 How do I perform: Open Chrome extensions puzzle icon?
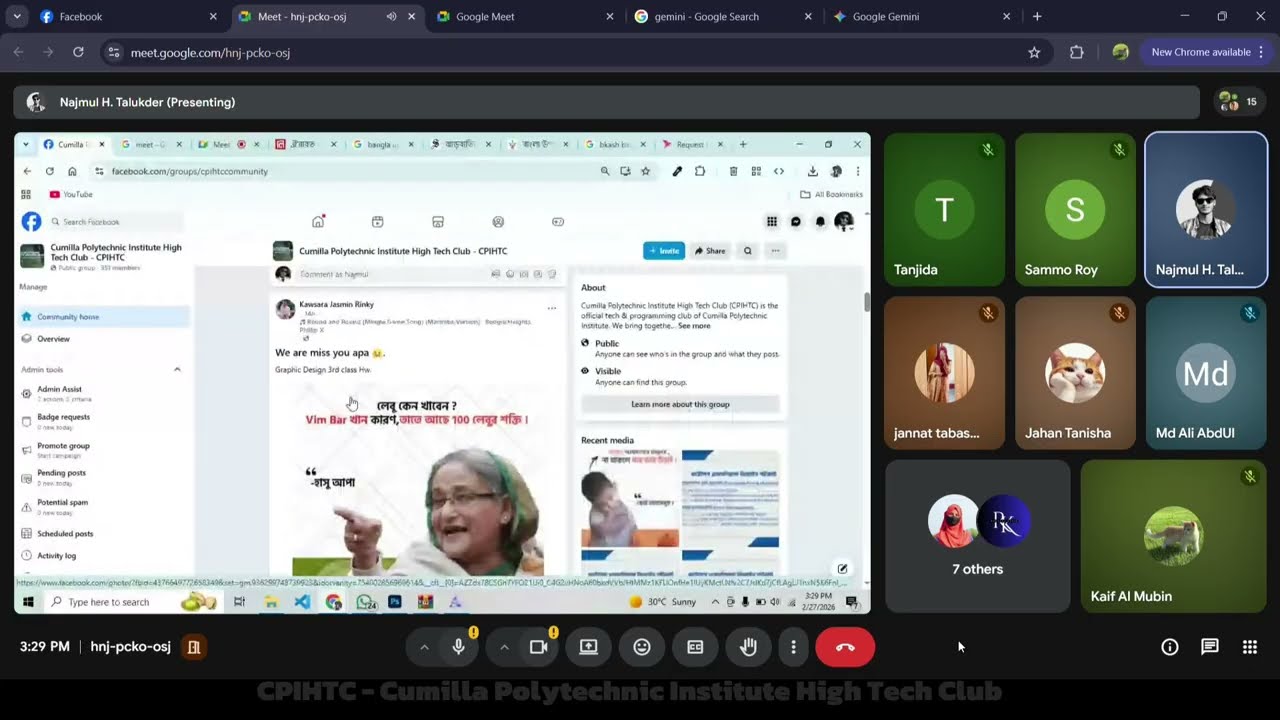[1077, 52]
